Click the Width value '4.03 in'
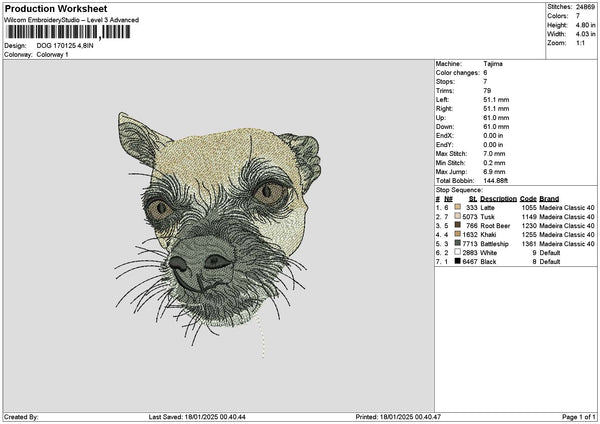600x424 pixels. (585, 34)
